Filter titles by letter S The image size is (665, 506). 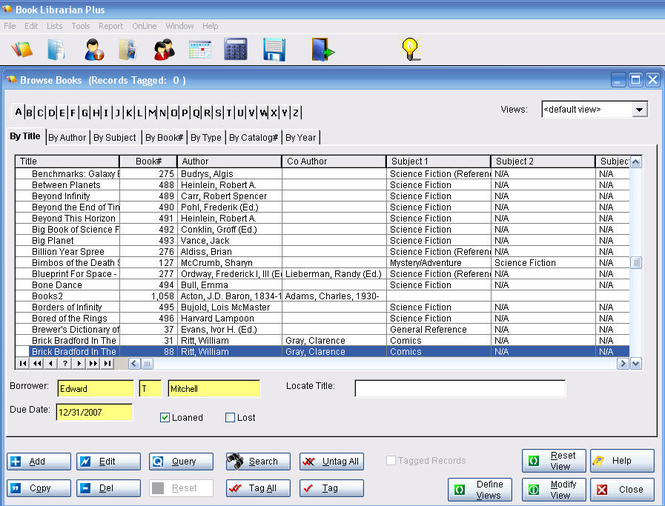coord(218,112)
